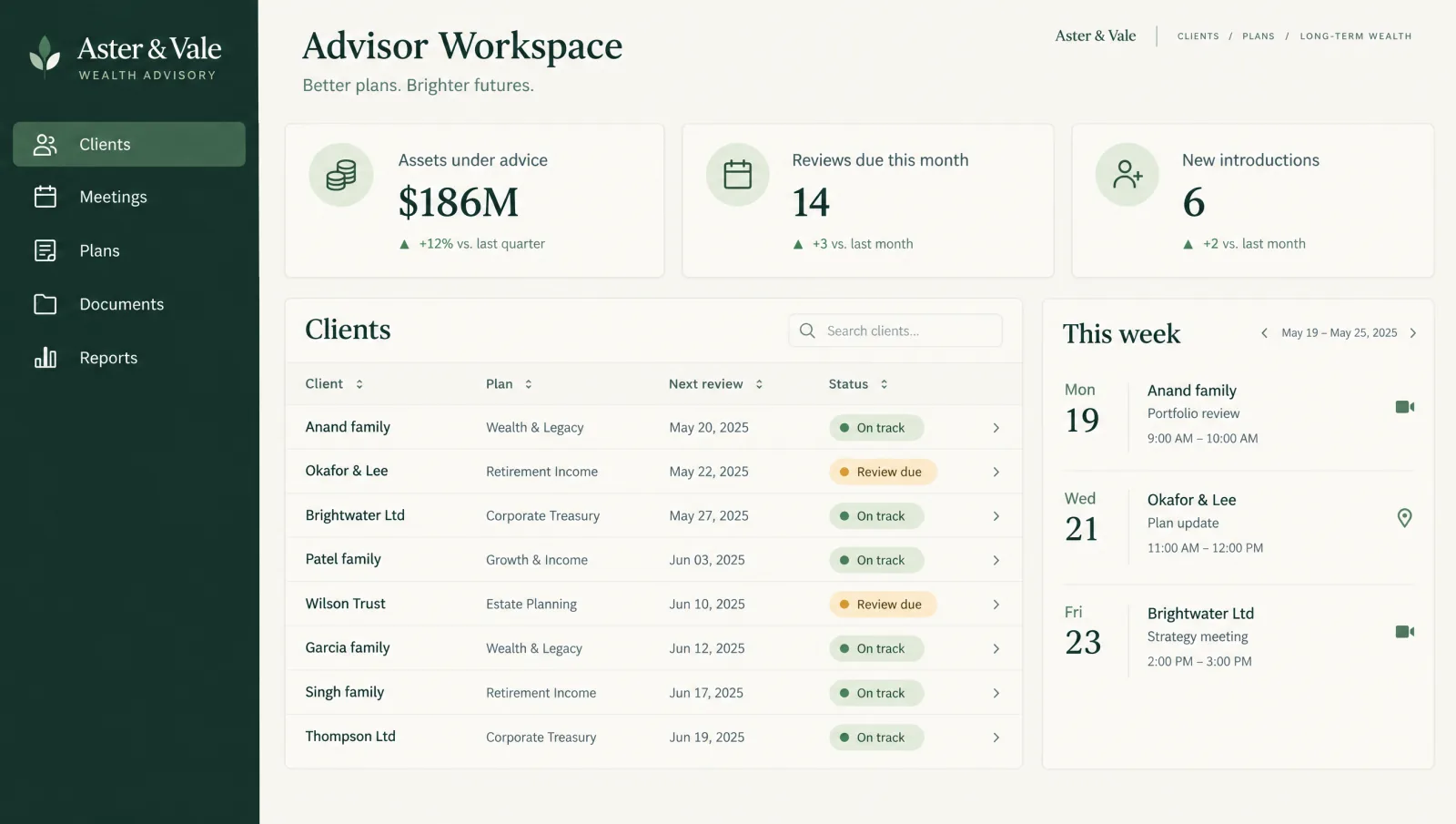Expand the Patel family row chevron
This screenshot has height=824, width=1456.
pos(996,560)
